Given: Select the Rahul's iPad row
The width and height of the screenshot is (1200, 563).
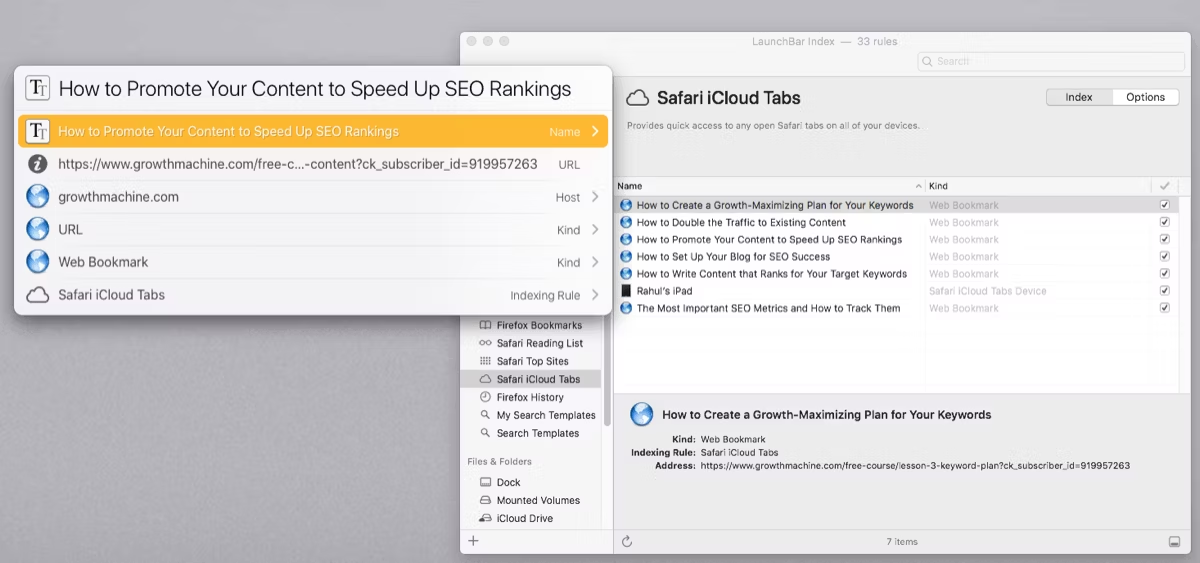Looking at the screenshot, I should tap(894, 291).
